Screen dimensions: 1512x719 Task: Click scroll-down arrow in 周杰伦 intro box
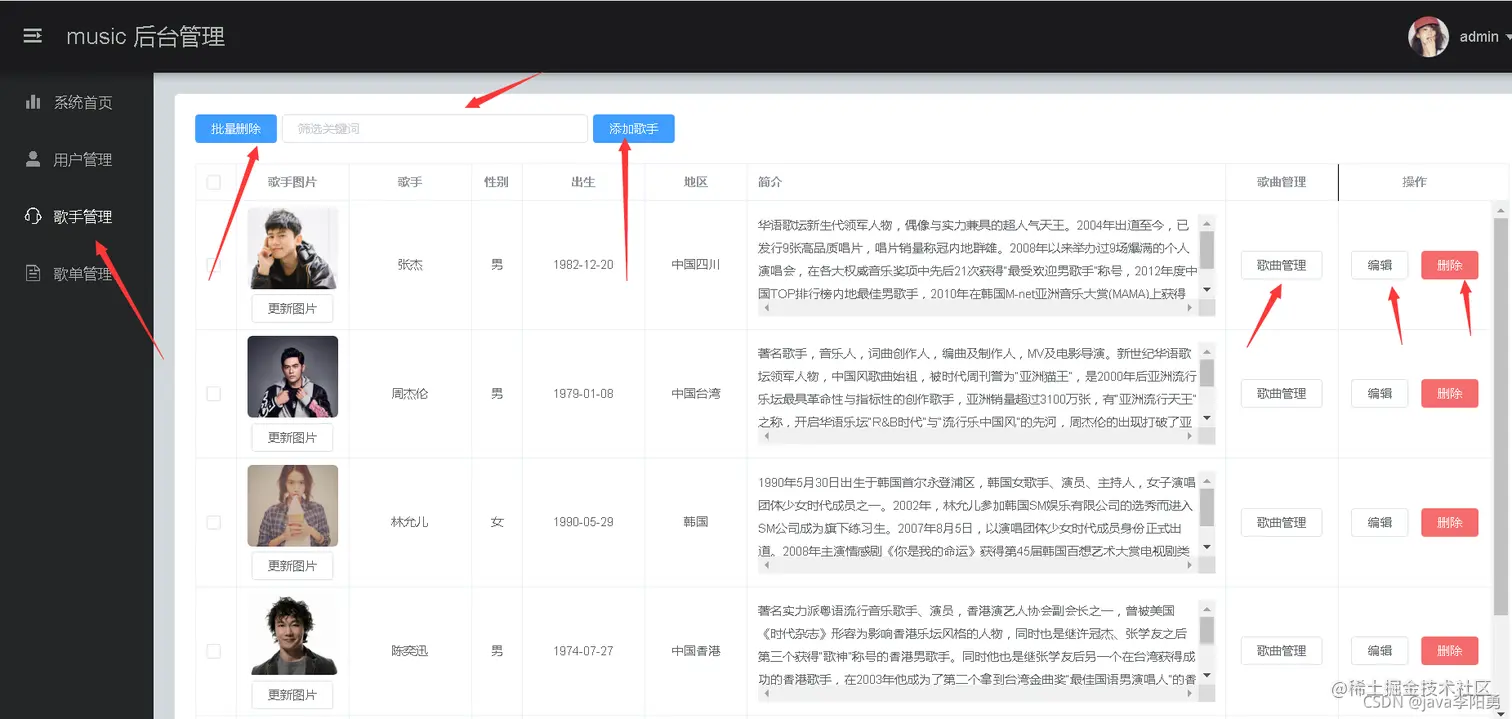click(1207, 418)
